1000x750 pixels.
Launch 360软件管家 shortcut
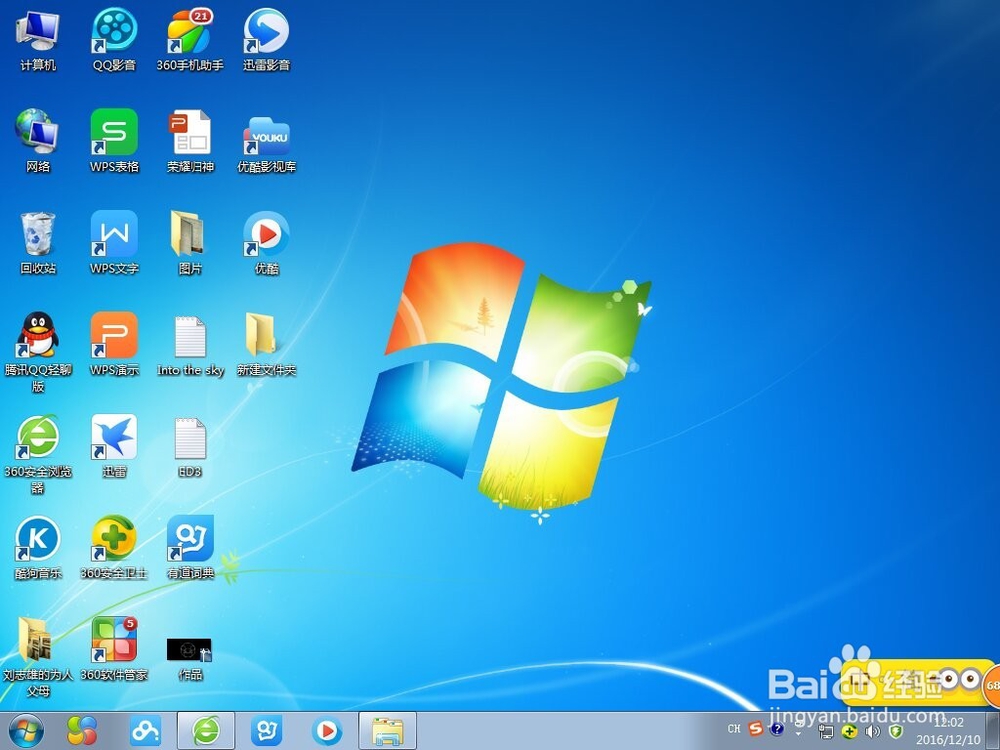pyautogui.click(x=114, y=649)
